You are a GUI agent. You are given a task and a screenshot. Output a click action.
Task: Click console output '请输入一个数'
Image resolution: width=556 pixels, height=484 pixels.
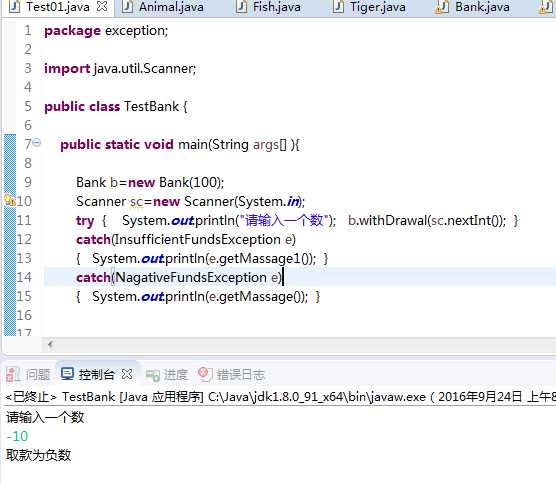coord(45,417)
